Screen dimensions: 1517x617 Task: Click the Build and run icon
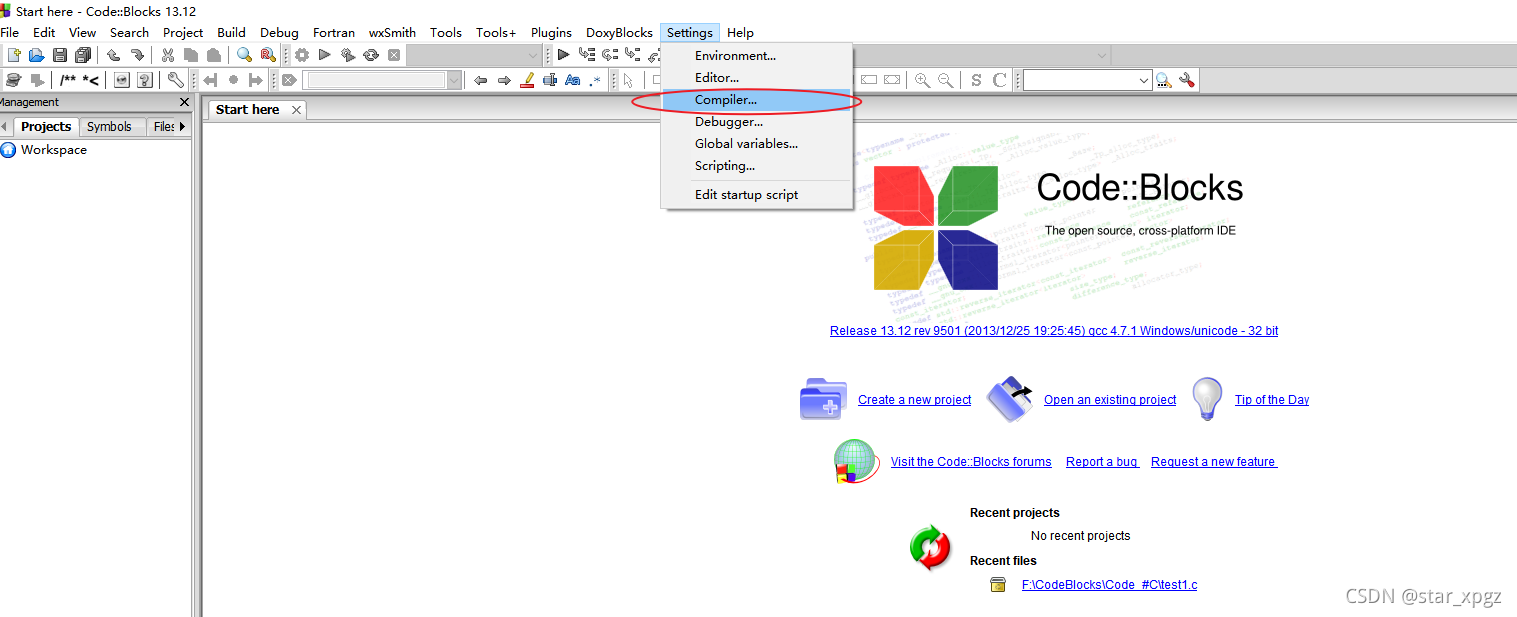click(348, 55)
